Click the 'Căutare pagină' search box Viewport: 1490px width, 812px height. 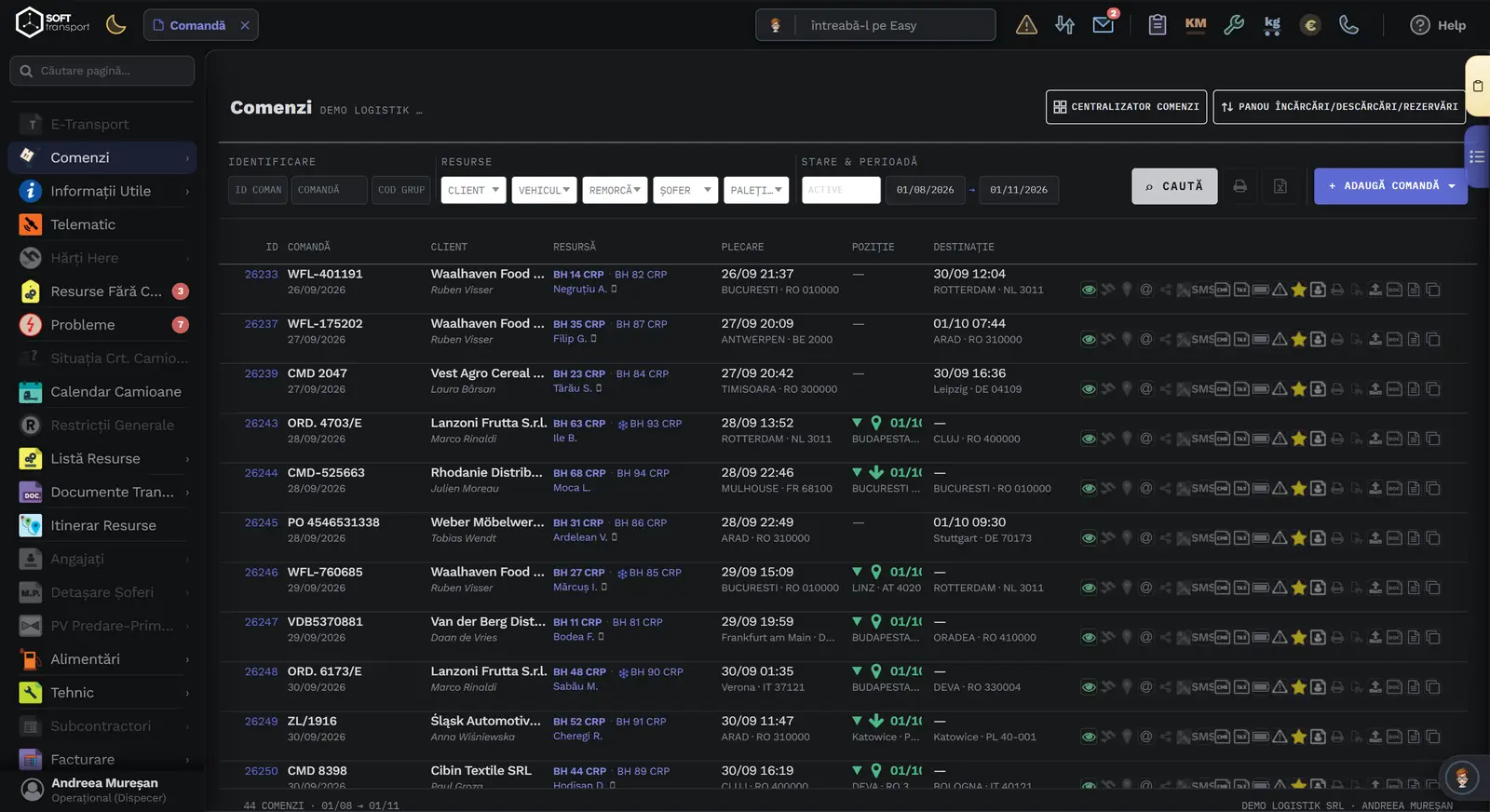coord(102,71)
